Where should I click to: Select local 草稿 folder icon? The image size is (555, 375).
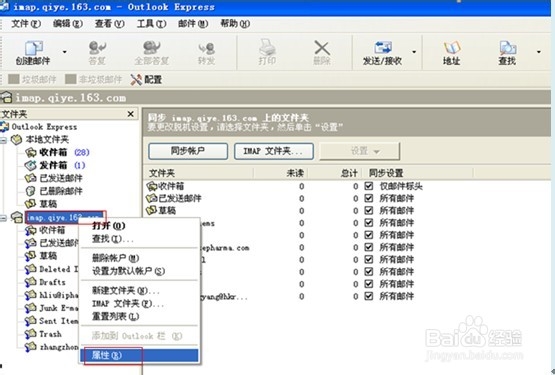(x=30, y=204)
